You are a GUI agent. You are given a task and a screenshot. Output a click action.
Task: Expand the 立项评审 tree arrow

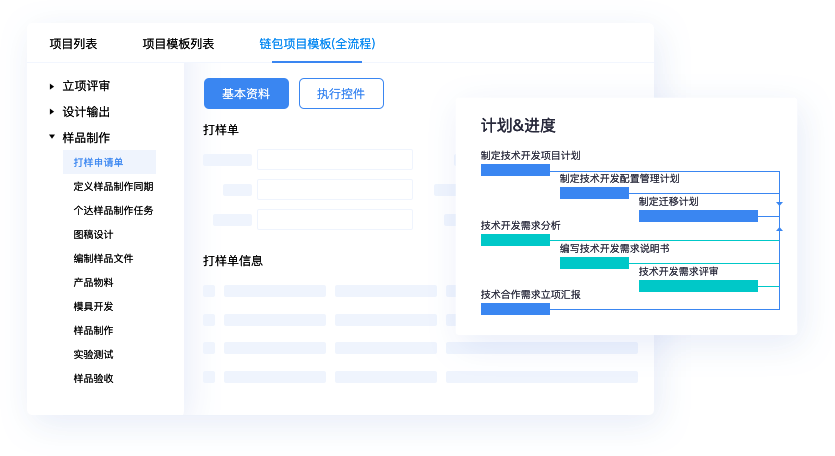(x=52, y=86)
